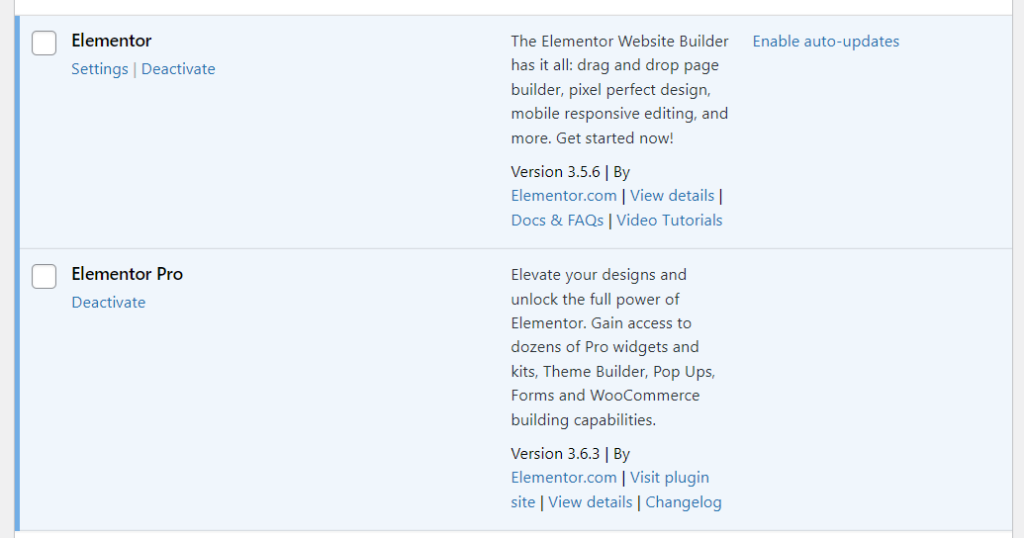Click the bold Elementor Pro plugin title

127,274
